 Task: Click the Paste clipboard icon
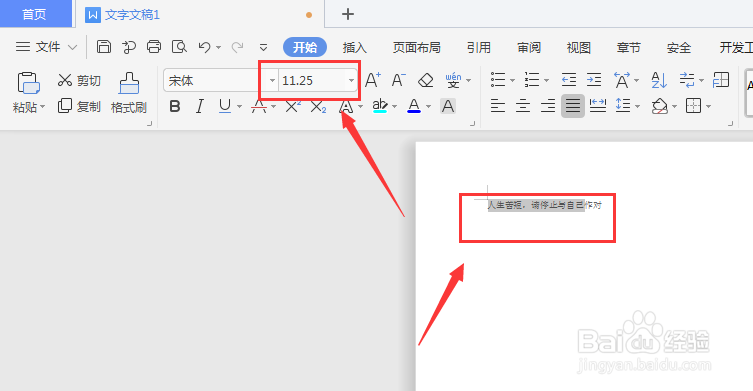click(28, 83)
